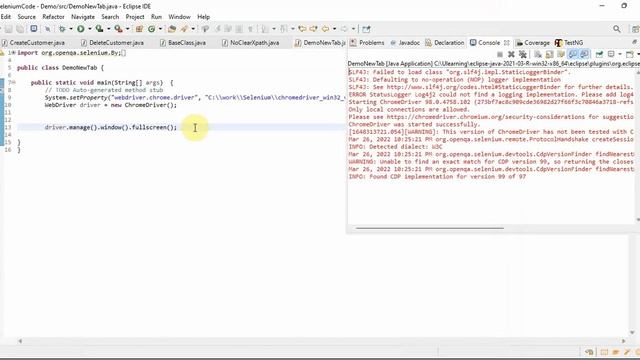The width and height of the screenshot is (640, 360).
Task: Open External Tools dropdown arrow
Action: [127, 29]
